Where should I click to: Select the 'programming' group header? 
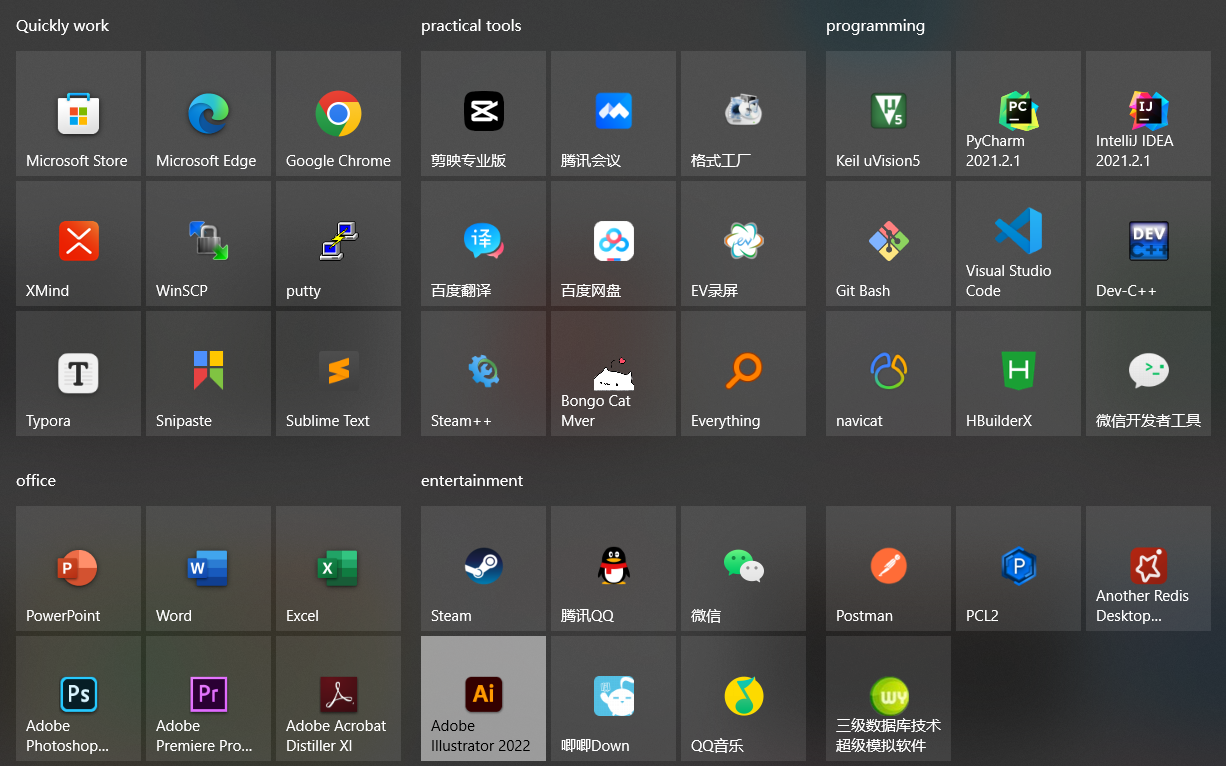(875, 26)
